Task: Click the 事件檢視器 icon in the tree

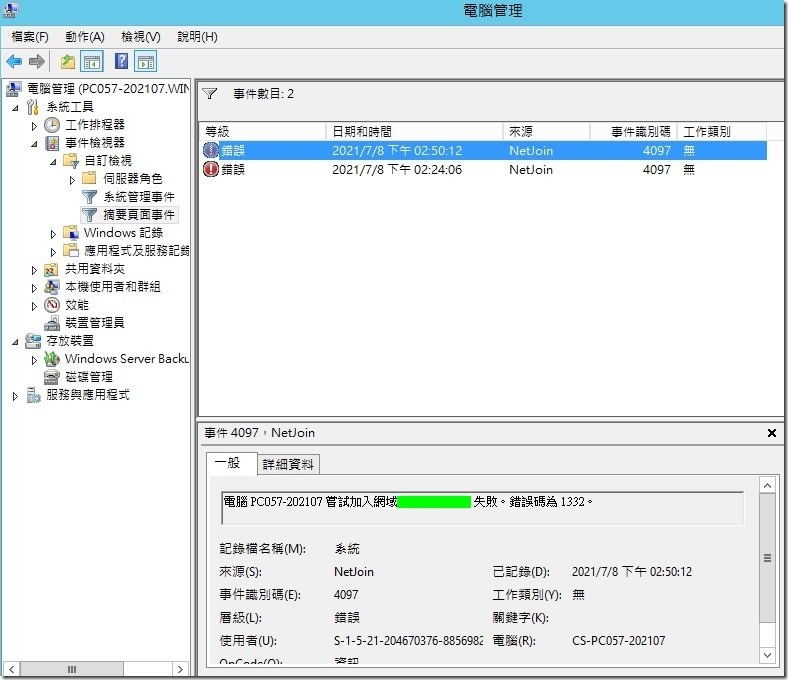Action: pos(52,143)
